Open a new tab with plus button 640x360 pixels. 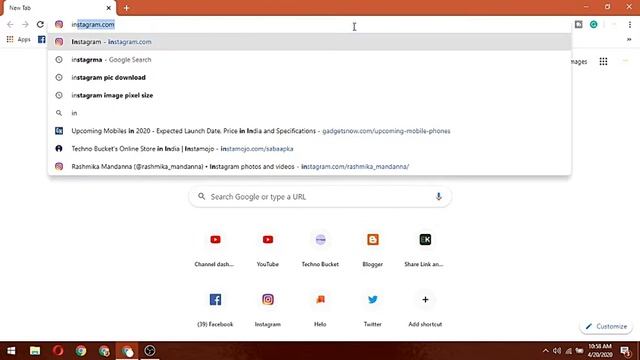[127, 8]
